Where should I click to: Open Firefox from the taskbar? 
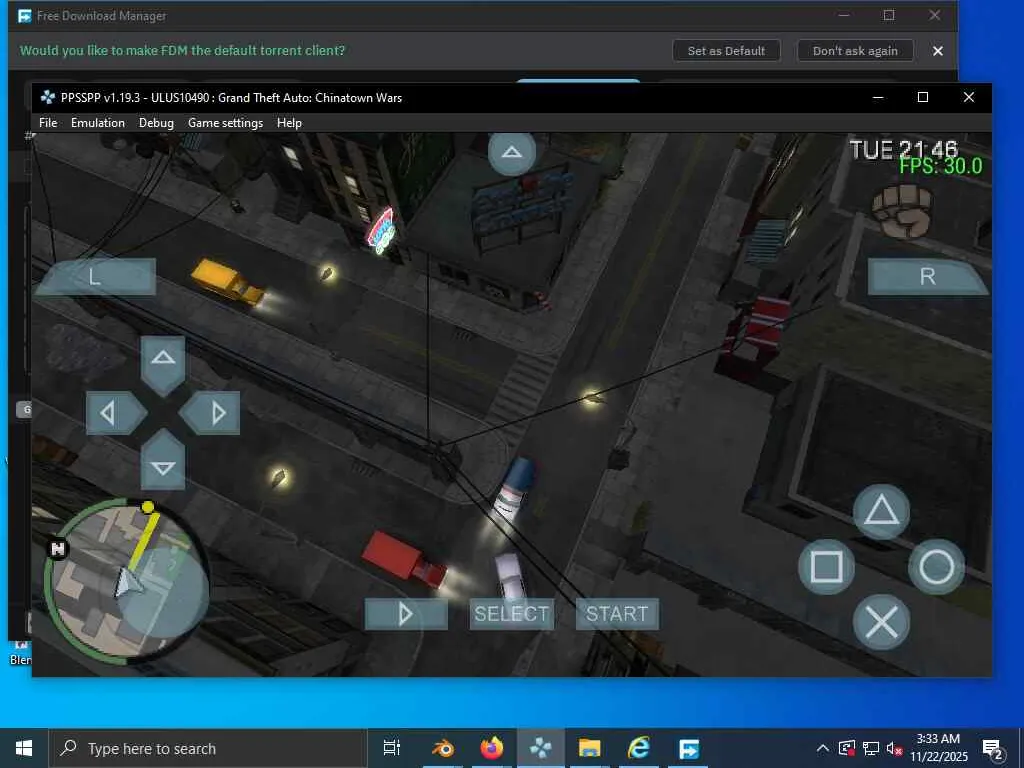pos(492,748)
